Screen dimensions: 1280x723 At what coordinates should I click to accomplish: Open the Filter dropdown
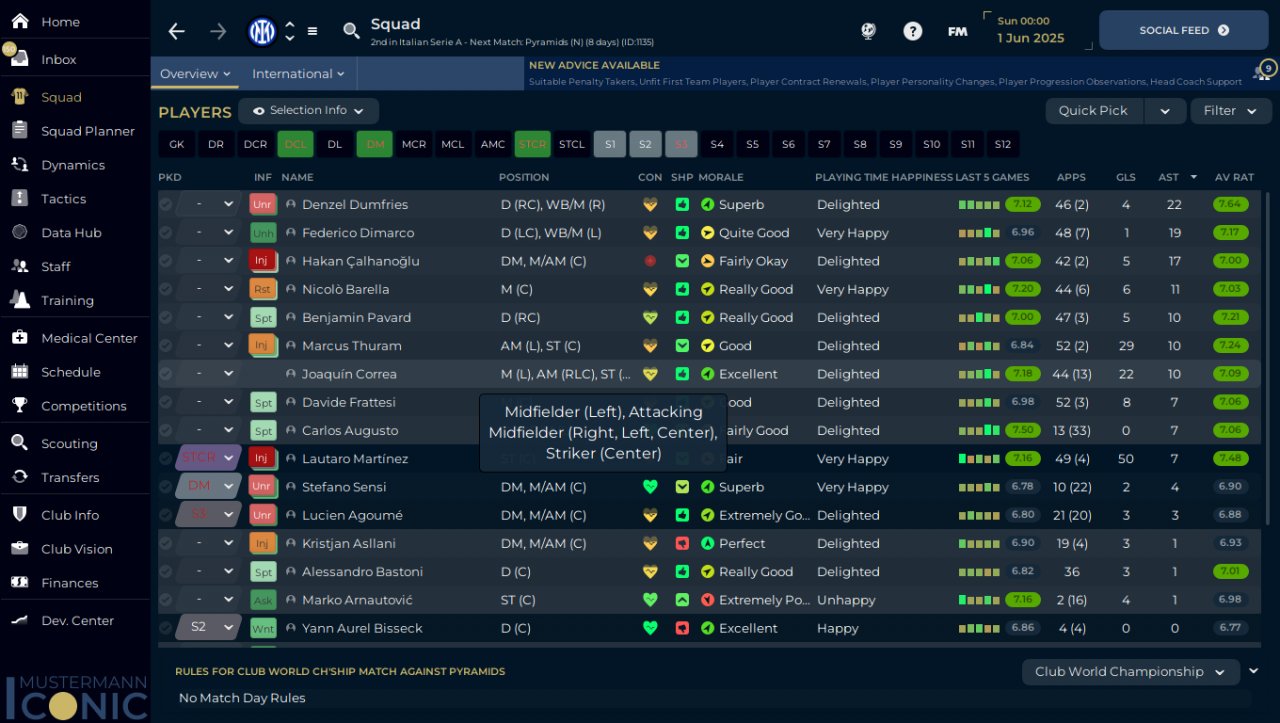(1230, 111)
